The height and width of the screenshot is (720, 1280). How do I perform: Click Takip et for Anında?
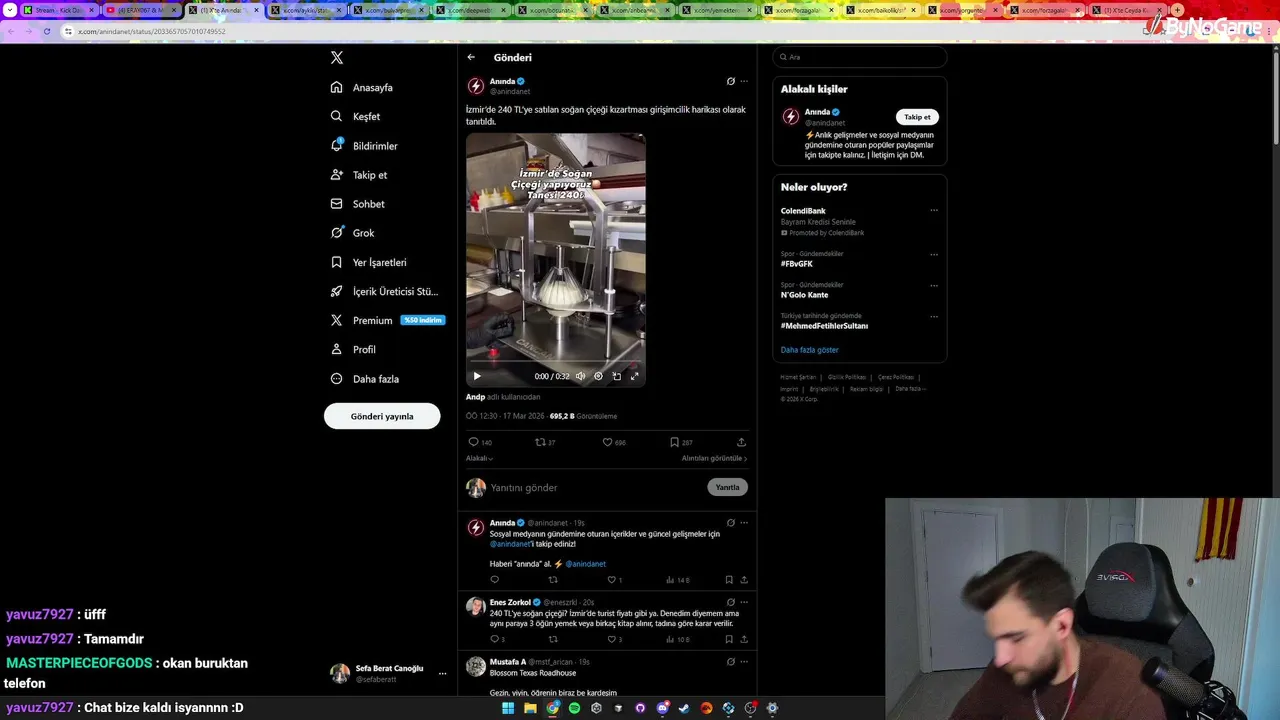[917, 117]
